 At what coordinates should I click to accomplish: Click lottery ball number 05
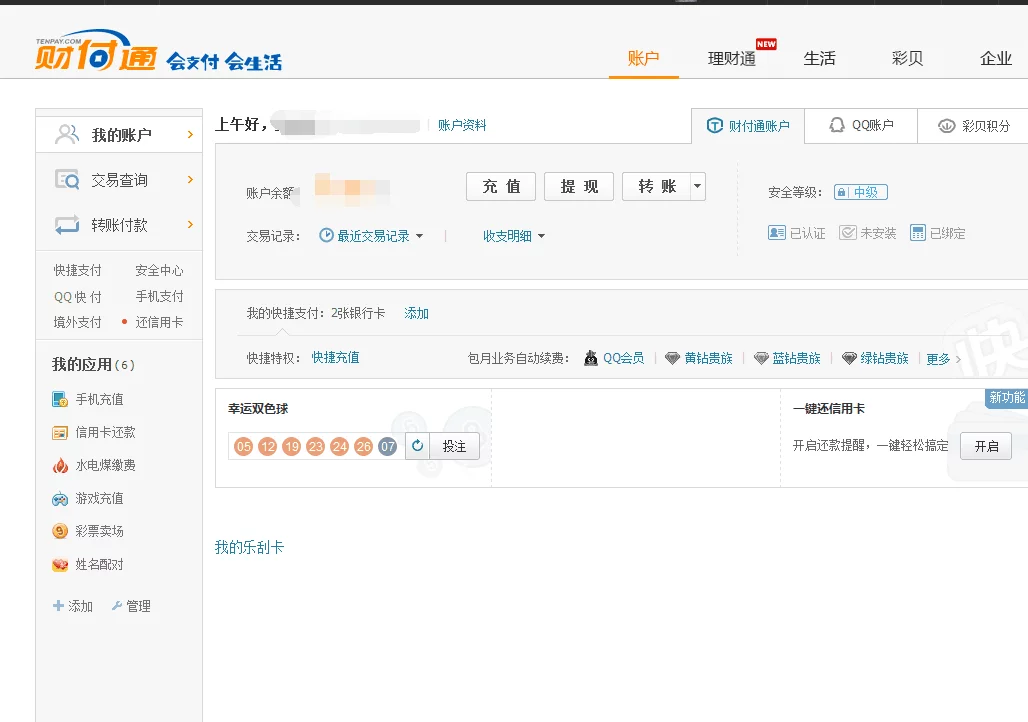point(243,447)
